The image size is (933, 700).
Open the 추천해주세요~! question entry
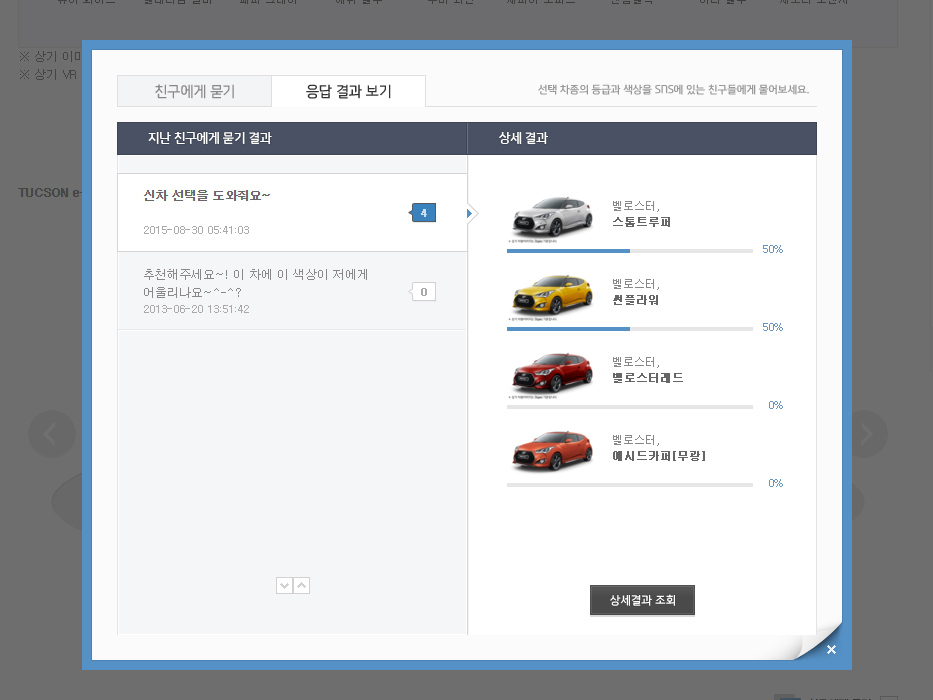tap(256, 283)
